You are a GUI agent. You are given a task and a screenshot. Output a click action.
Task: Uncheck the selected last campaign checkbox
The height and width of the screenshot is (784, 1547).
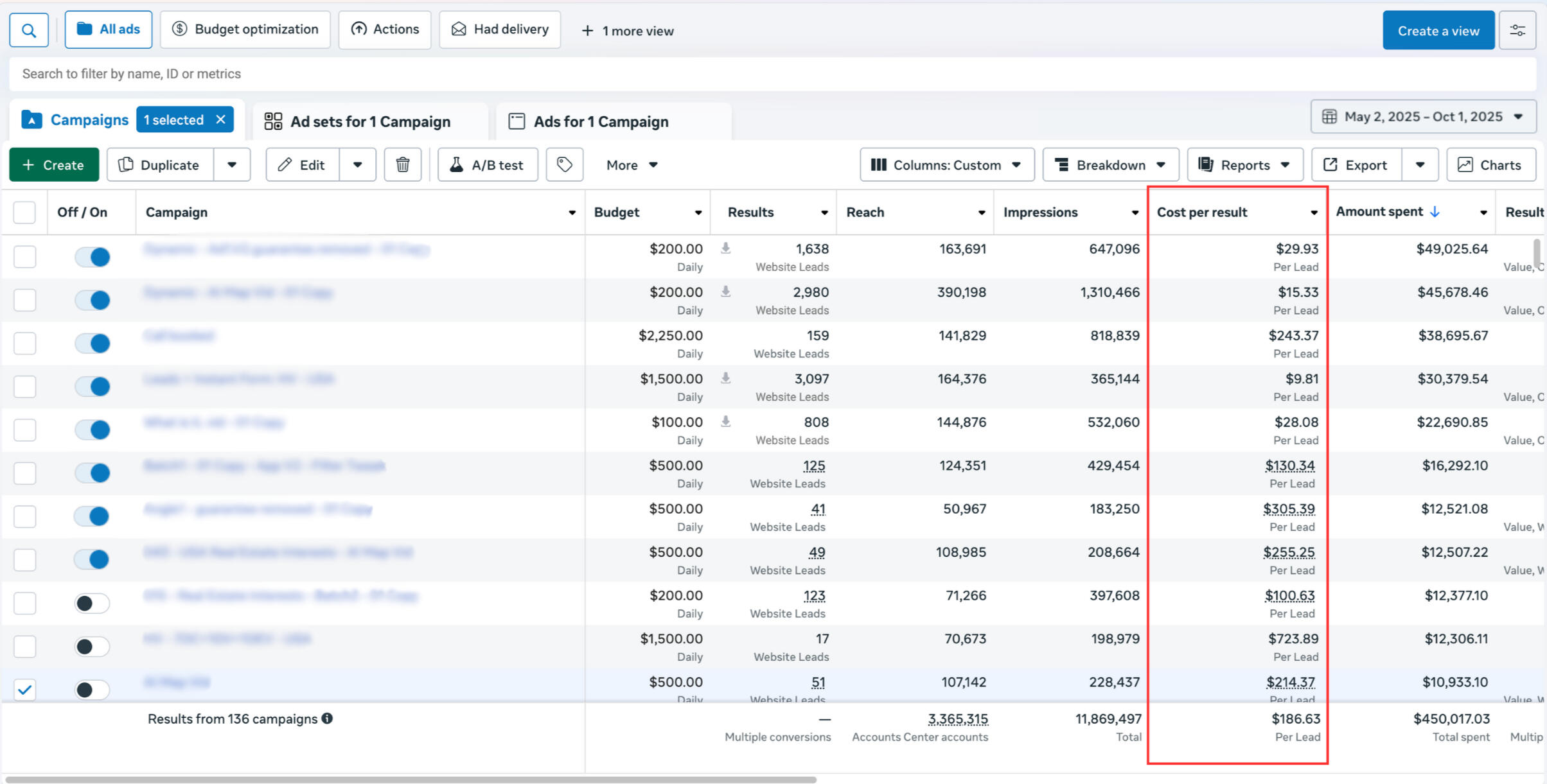pos(25,690)
